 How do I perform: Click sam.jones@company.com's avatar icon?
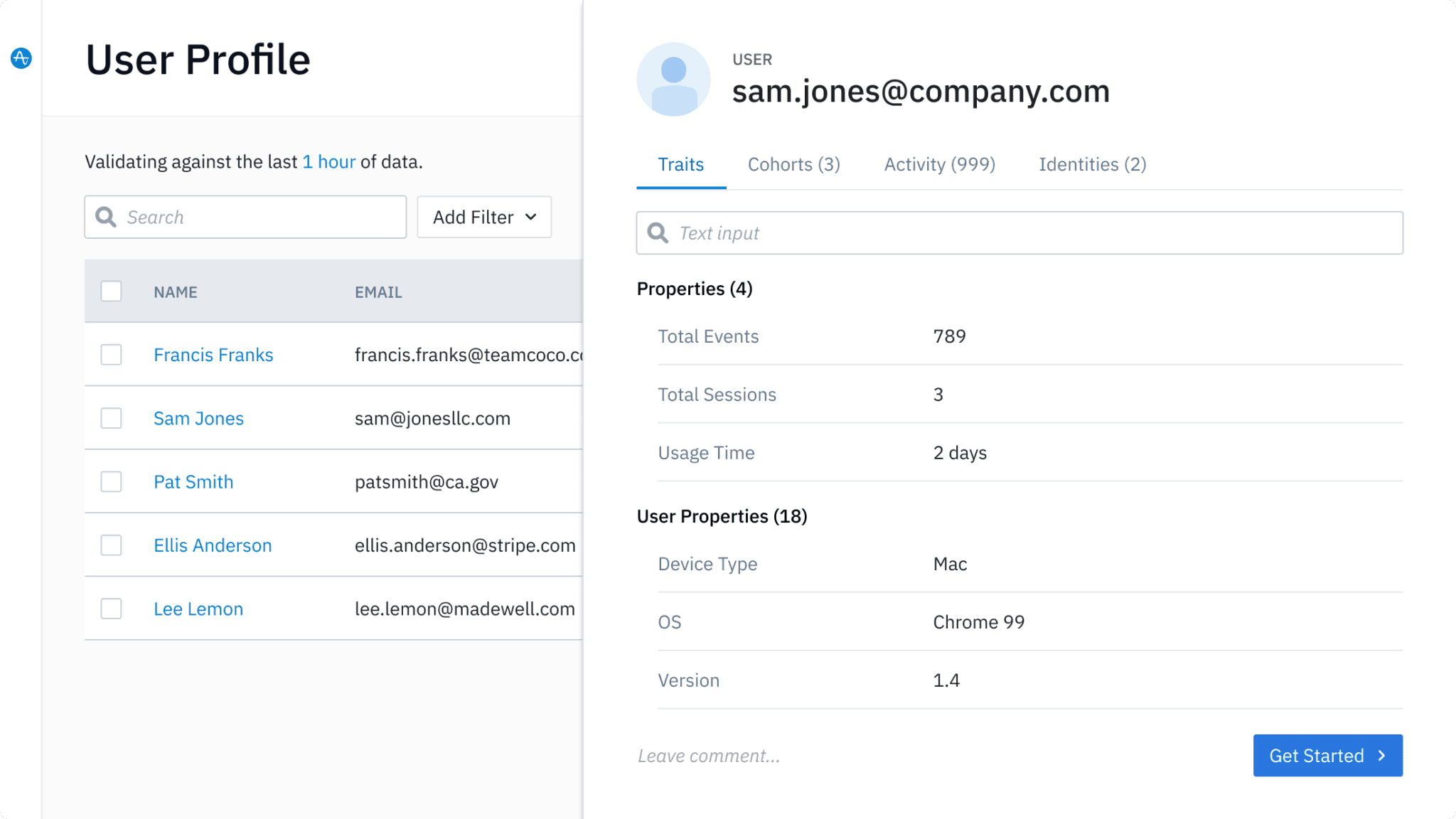tap(673, 79)
